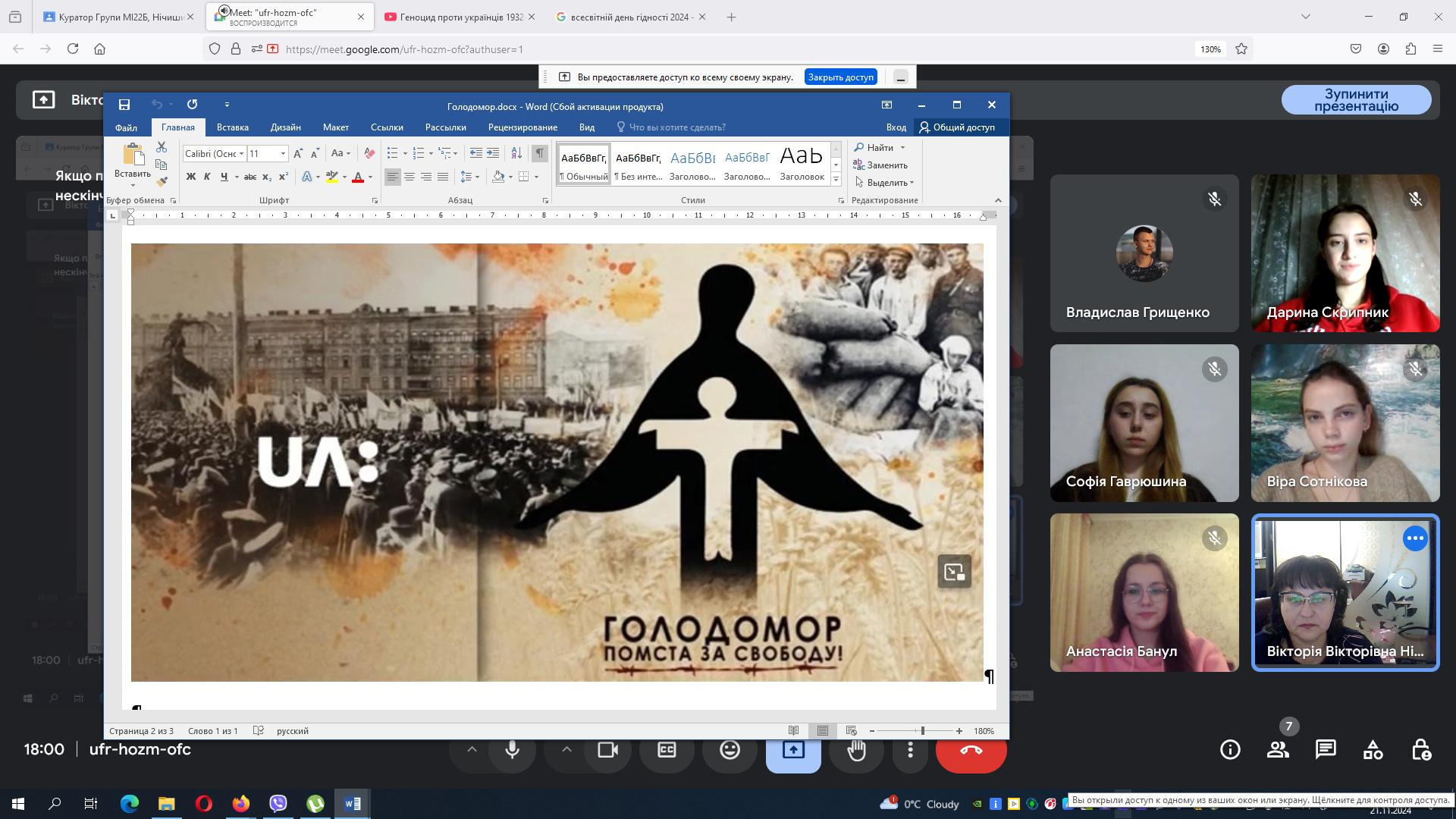The height and width of the screenshot is (819, 1456).
Task: Toggle paragraph marks display in Word
Action: coord(539,152)
